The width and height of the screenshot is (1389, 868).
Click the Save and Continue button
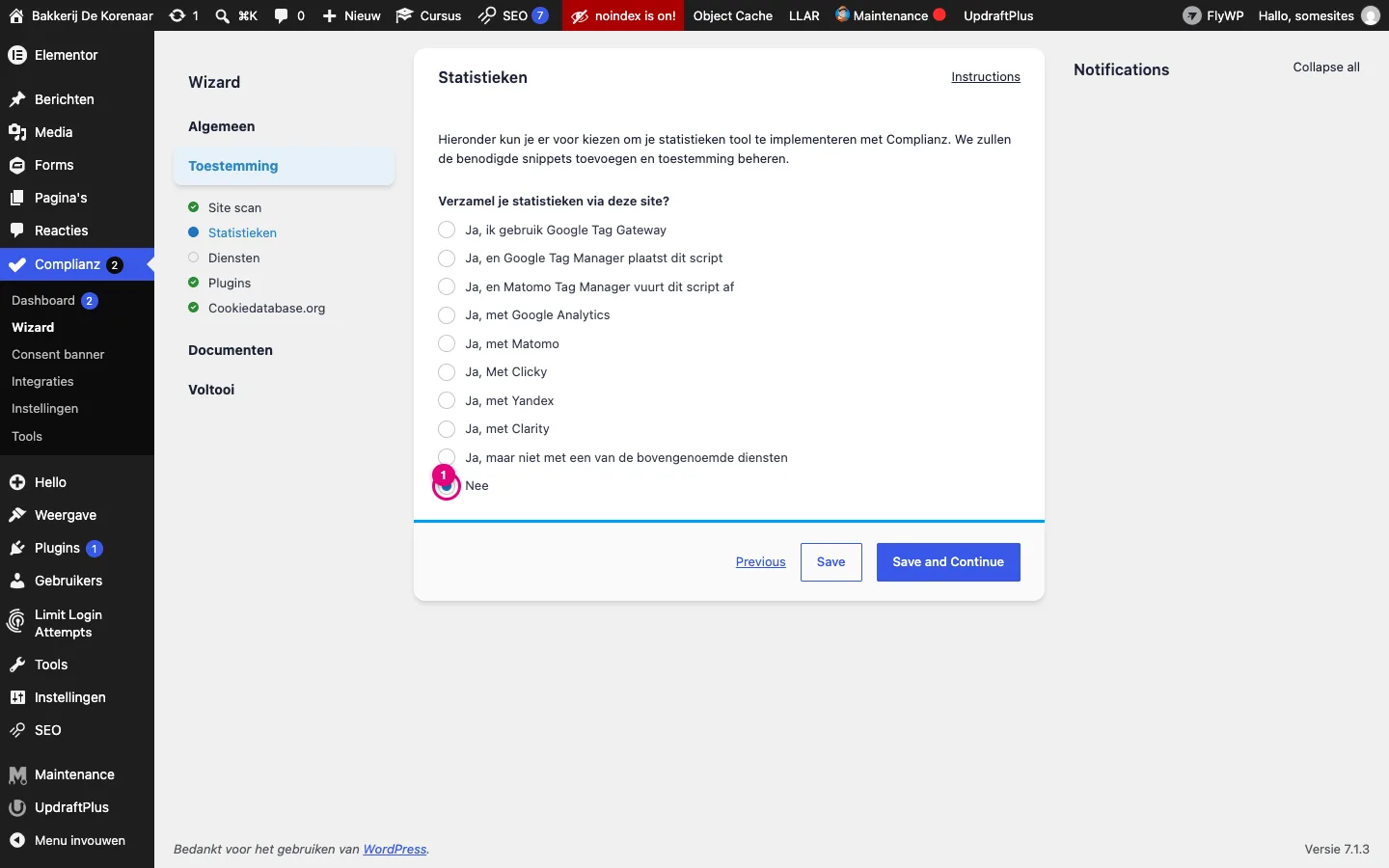[948, 562]
